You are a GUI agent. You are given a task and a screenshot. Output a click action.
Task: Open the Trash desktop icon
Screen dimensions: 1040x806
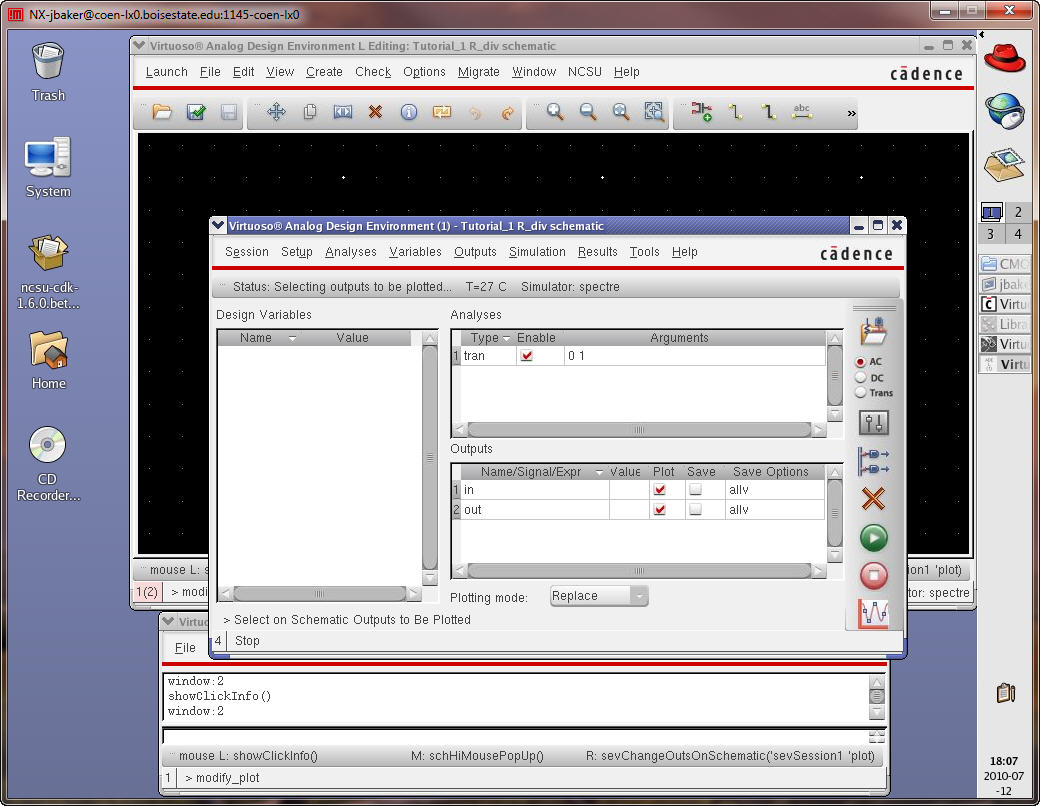[48, 61]
